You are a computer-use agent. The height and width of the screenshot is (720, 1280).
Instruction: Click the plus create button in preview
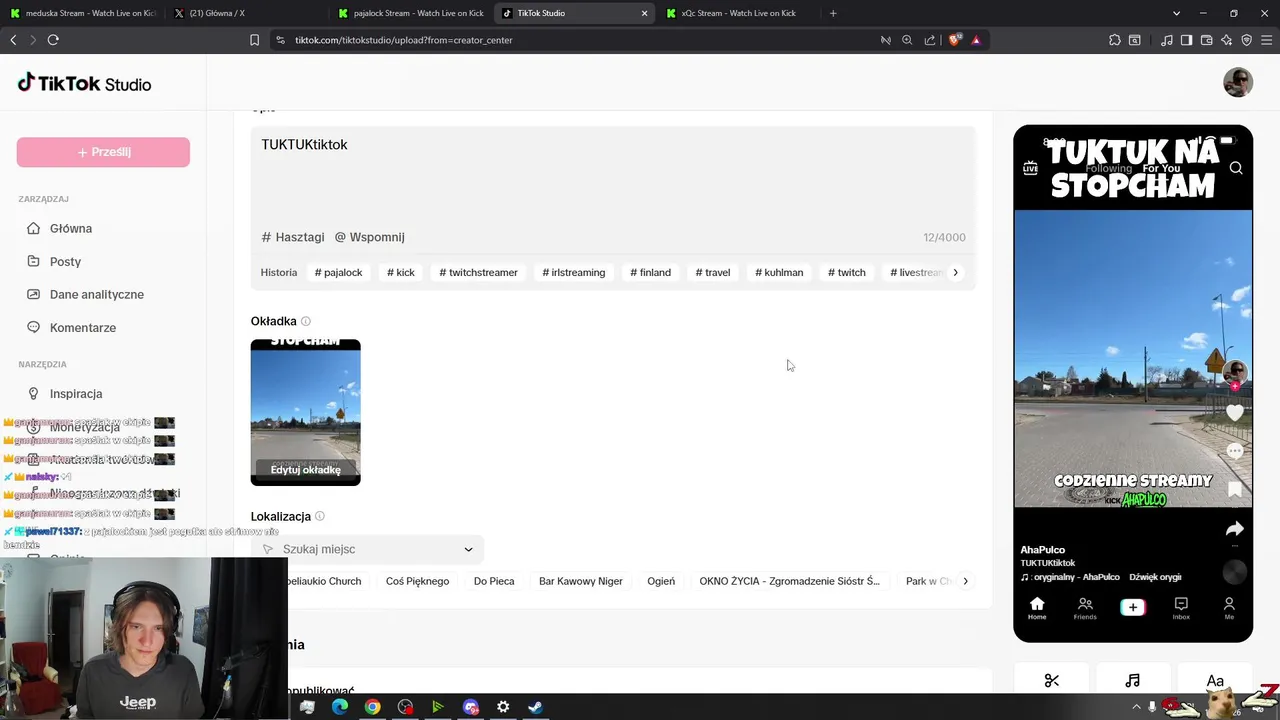(1133, 607)
